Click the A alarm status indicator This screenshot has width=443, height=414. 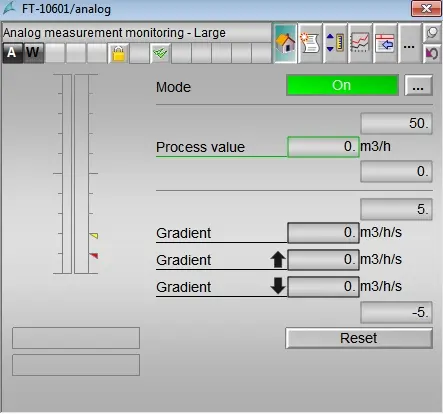12,53
